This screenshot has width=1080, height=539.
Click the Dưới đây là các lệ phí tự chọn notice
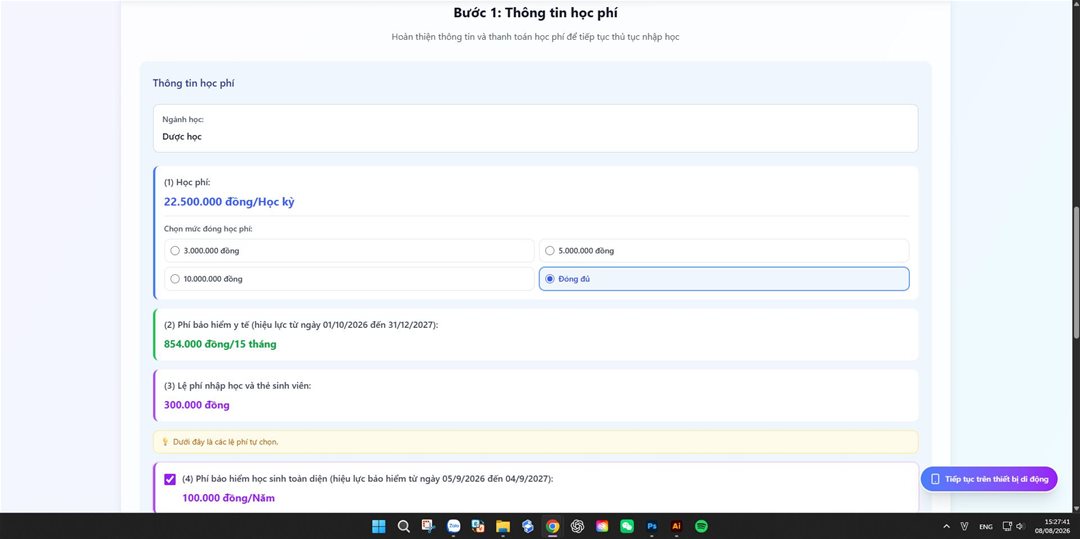535,442
